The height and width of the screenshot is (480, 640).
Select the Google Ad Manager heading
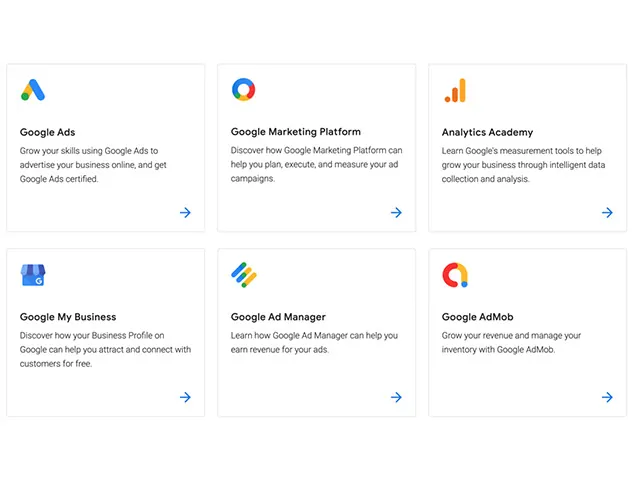278,317
